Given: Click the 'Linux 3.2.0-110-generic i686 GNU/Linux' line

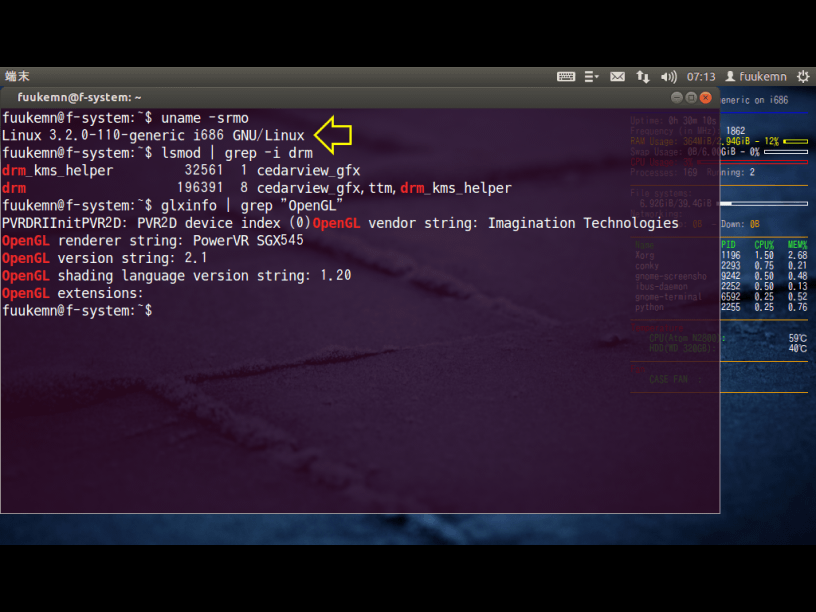Looking at the screenshot, I should 153,136.
